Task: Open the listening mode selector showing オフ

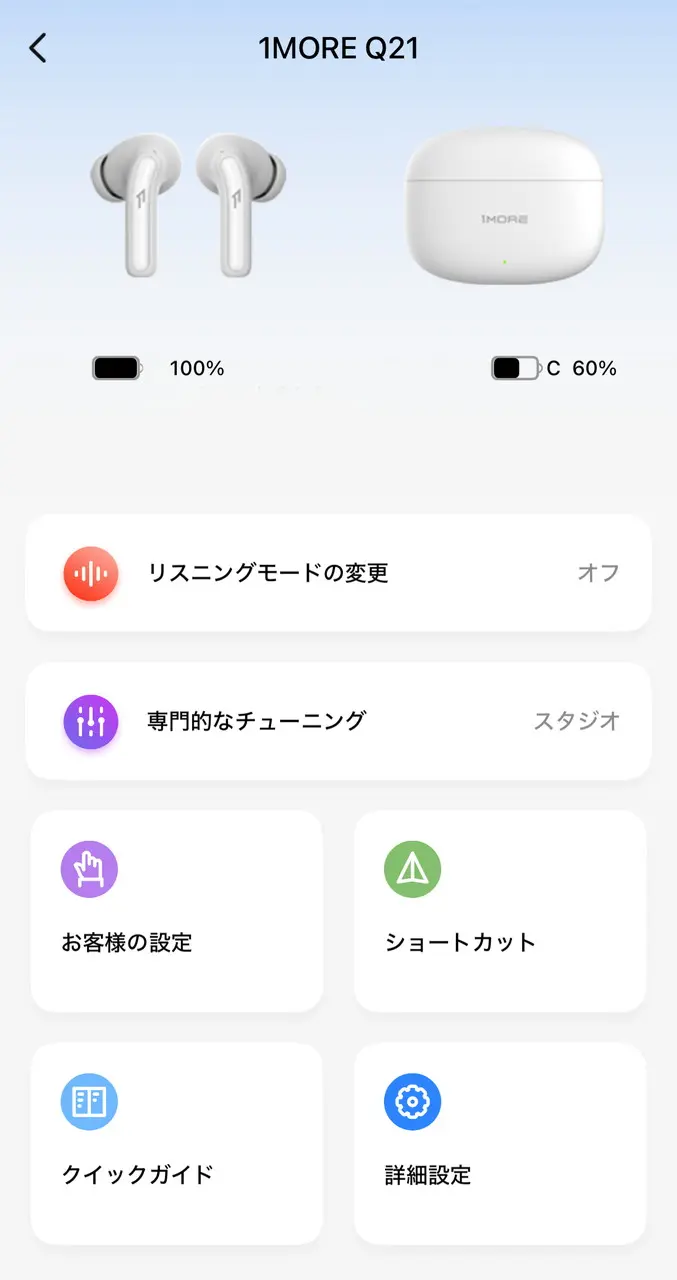Action: 597,573
